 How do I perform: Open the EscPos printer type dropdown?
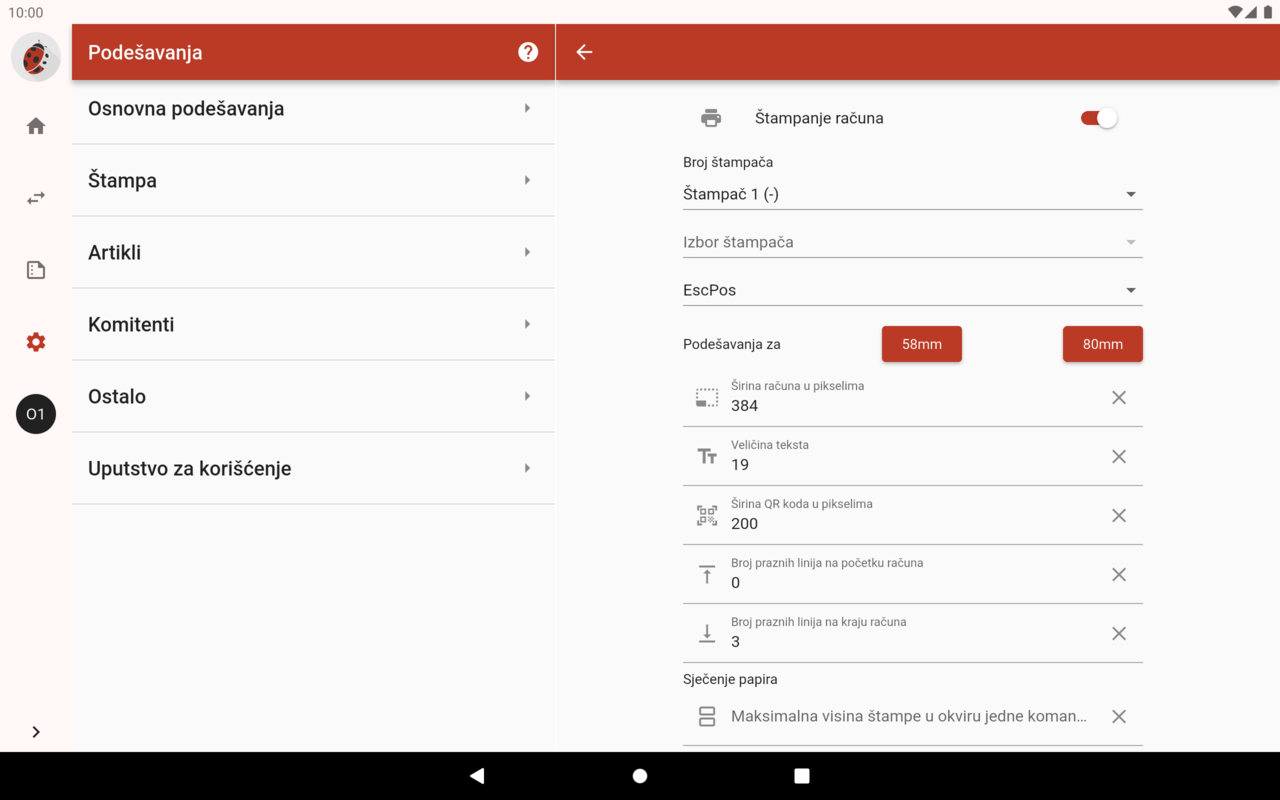912,290
